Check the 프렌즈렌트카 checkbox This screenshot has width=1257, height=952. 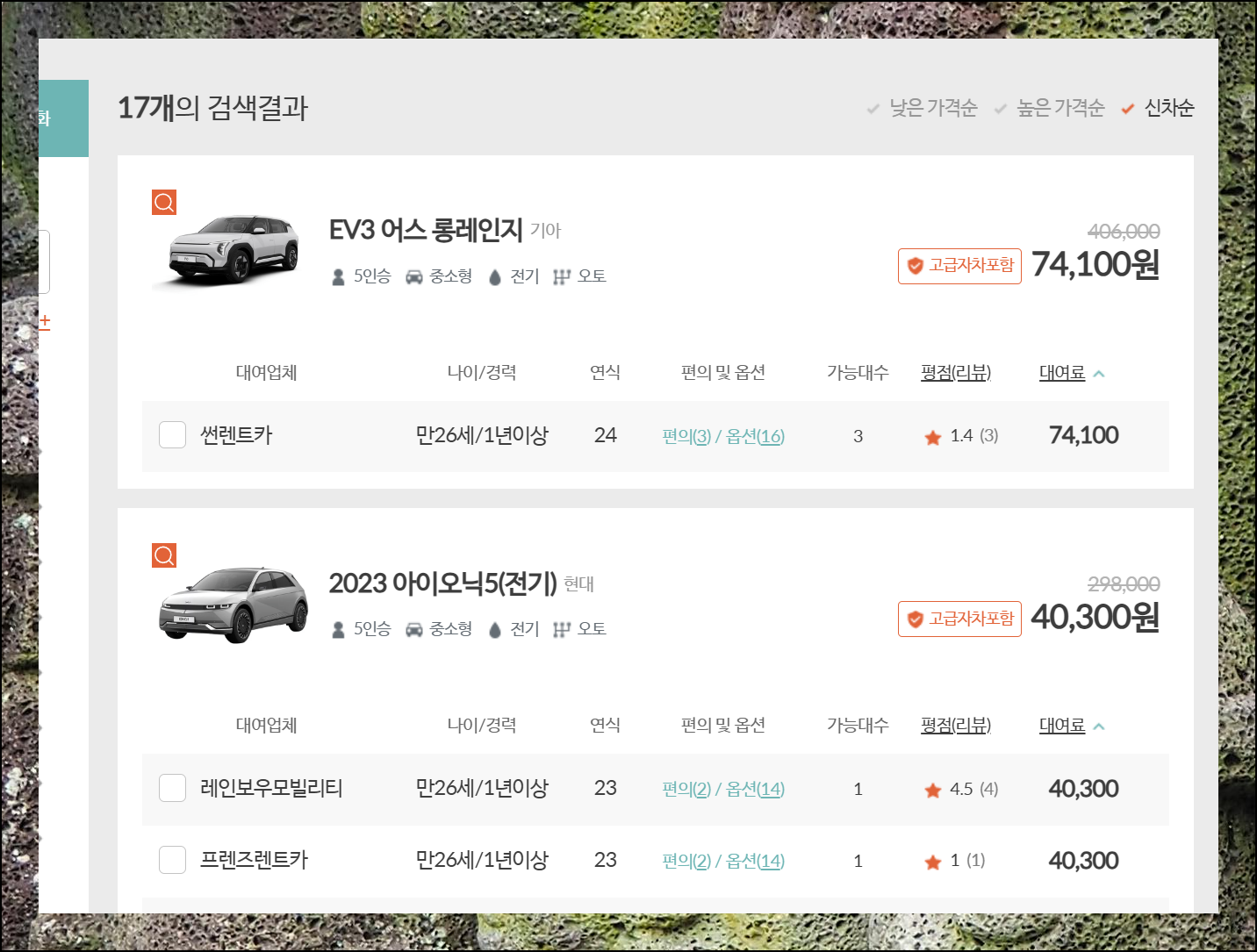tap(172, 860)
